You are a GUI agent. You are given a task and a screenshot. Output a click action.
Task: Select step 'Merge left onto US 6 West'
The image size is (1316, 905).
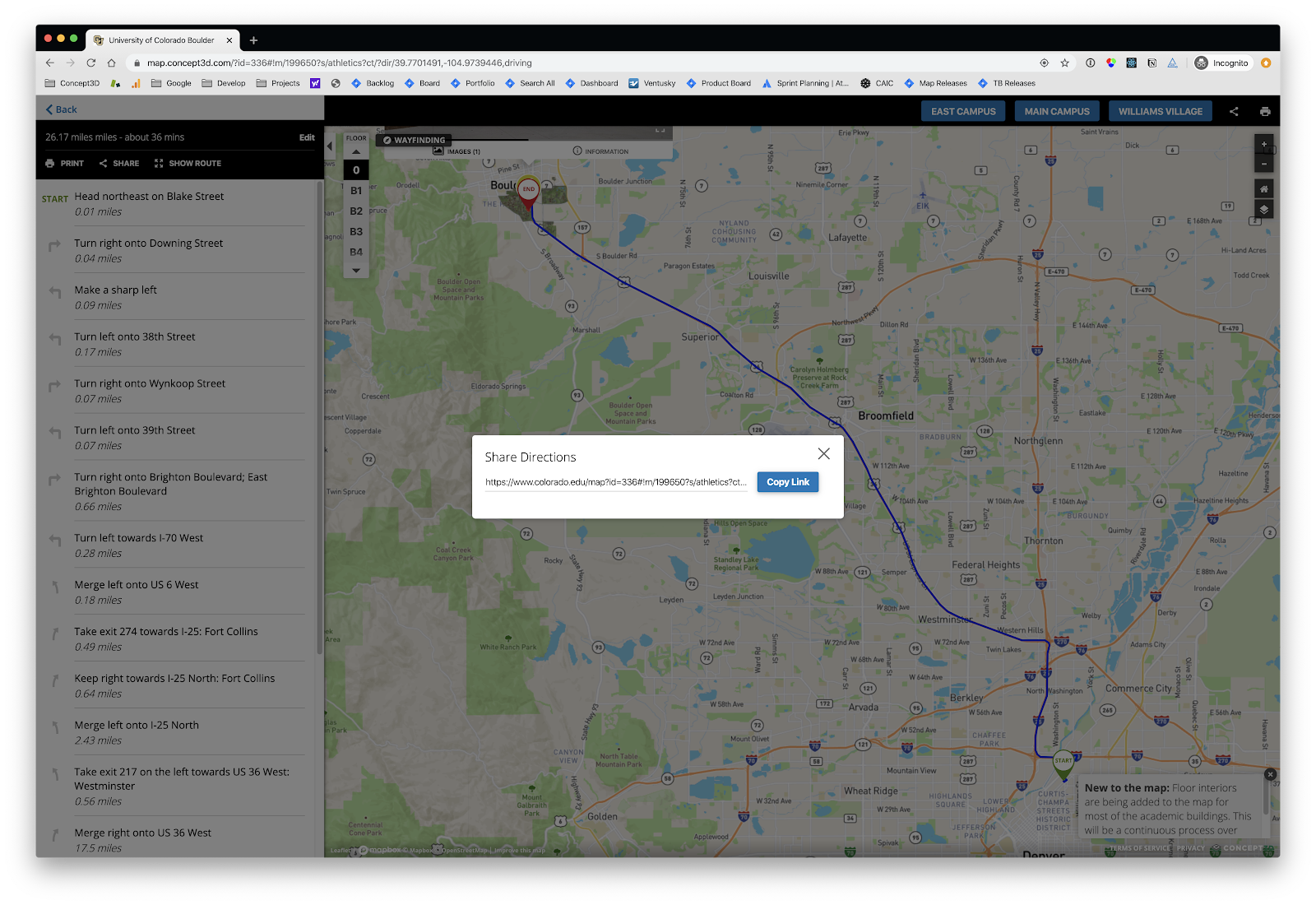click(x=173, y=592)
